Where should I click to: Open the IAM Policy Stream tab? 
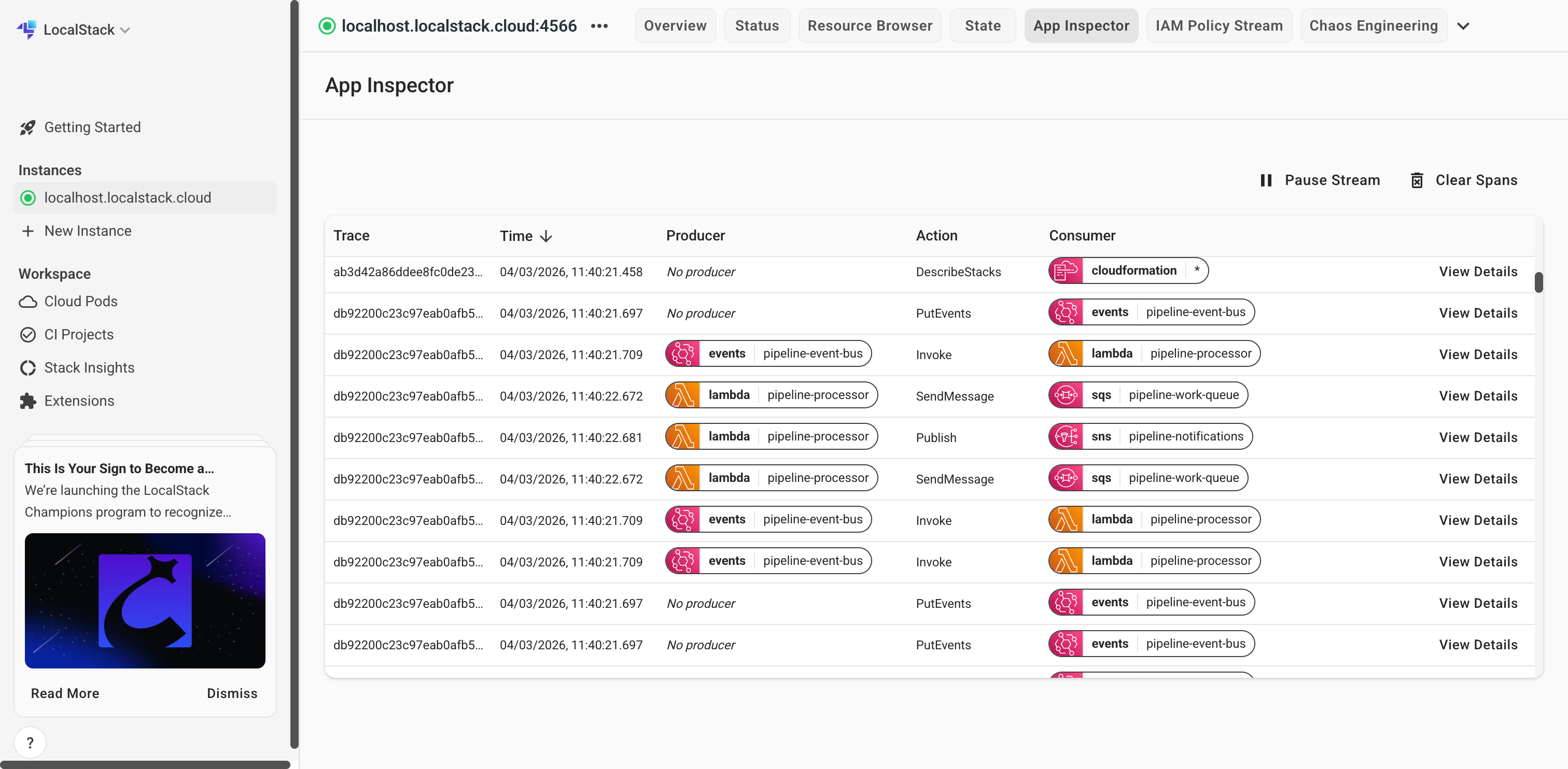1219,25
